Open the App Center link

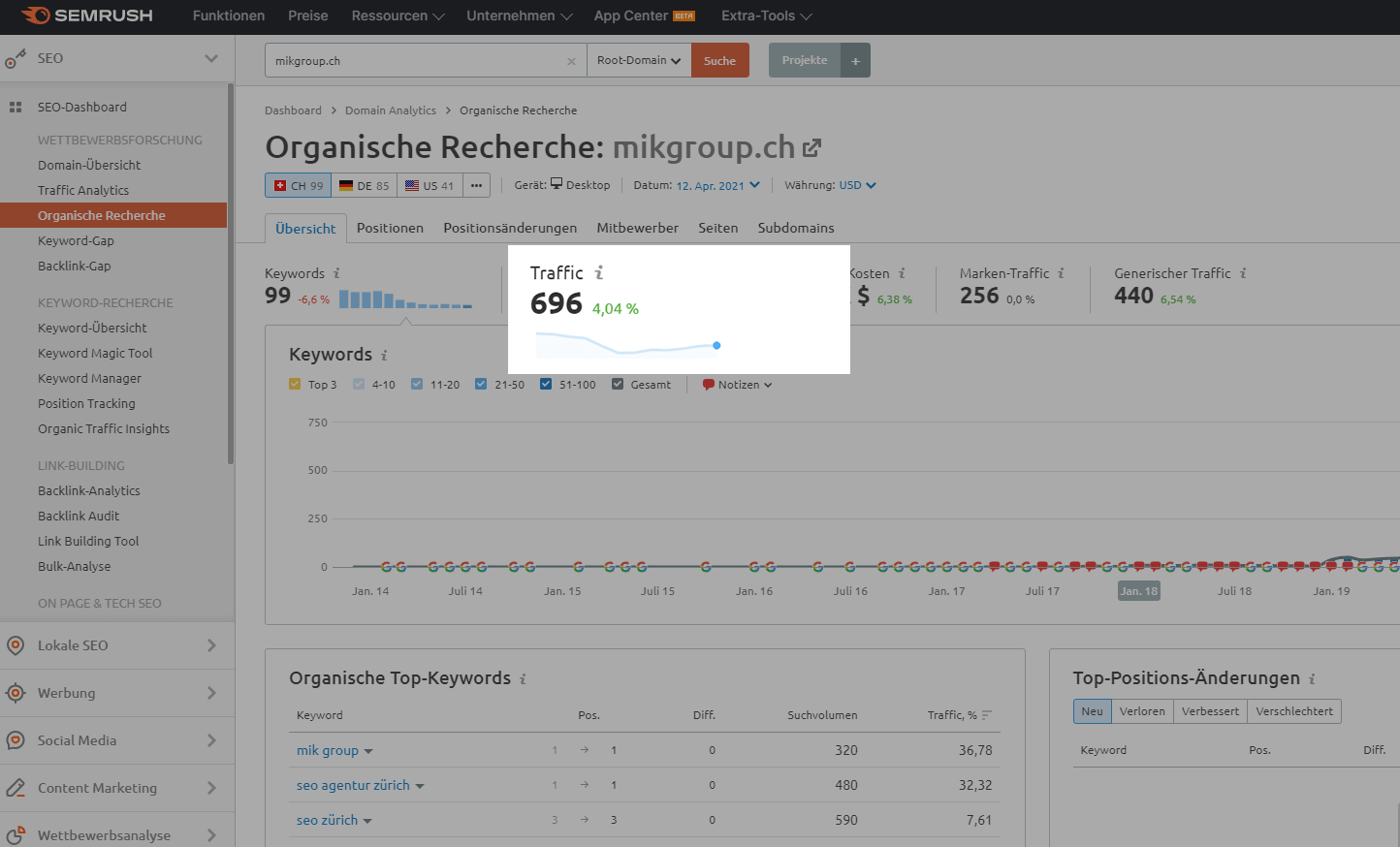(x=645, y=16)
